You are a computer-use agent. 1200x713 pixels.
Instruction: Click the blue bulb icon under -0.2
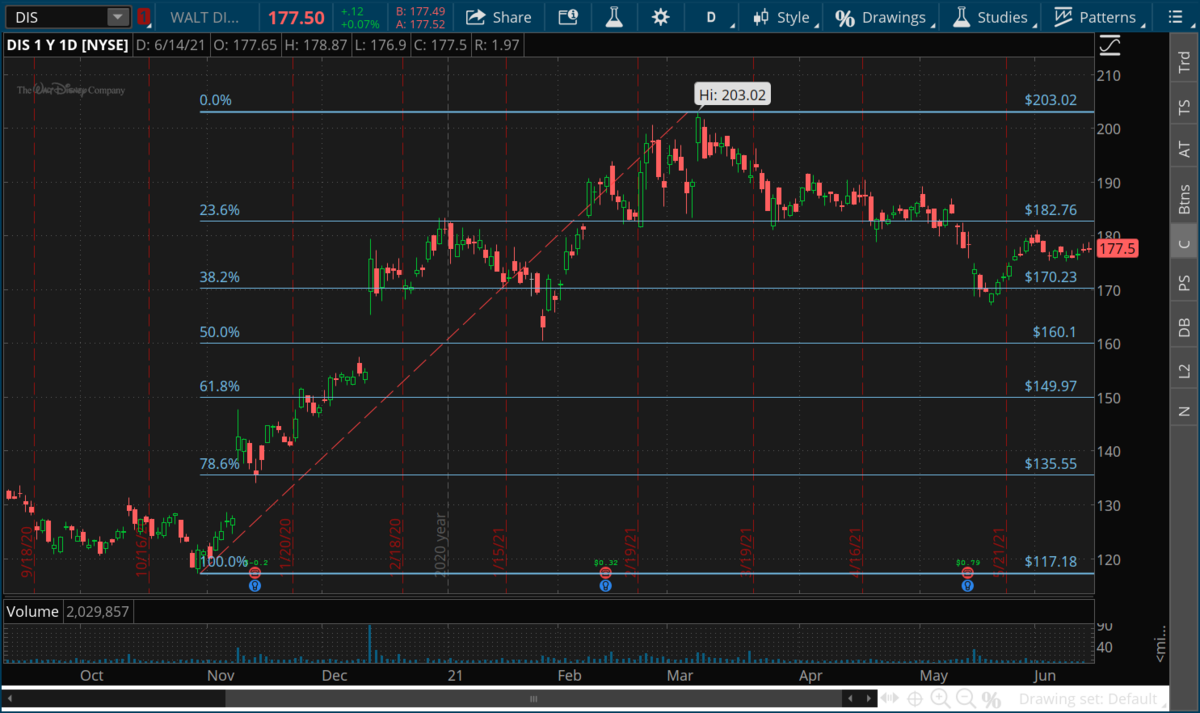pyautogui.click(x=254, y=585)
